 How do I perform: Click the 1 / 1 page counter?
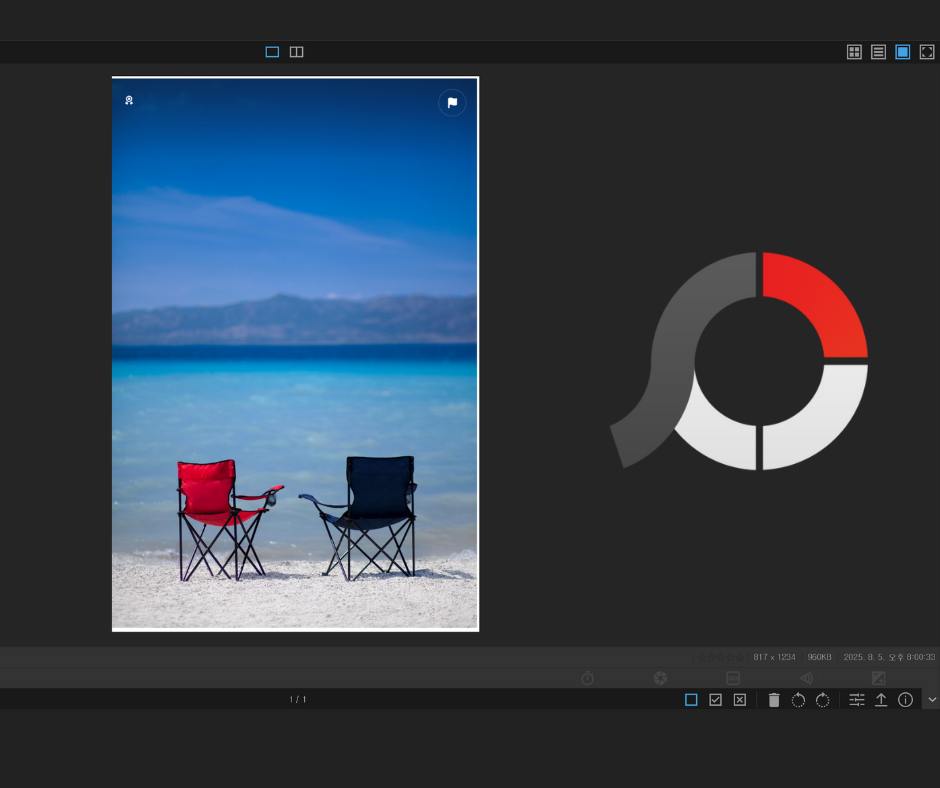click(x=298, y=699)
